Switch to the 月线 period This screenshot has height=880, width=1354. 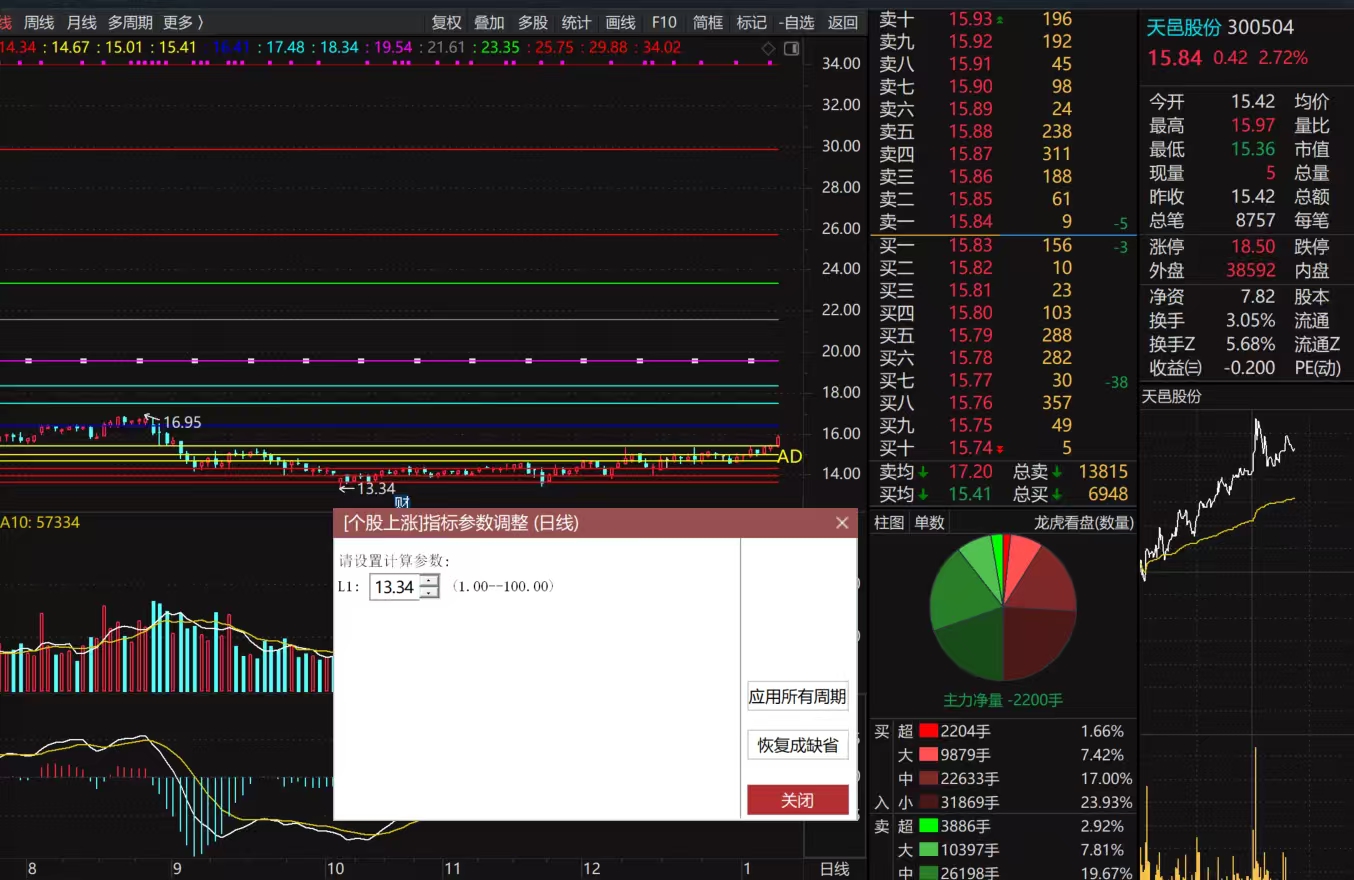81,22
